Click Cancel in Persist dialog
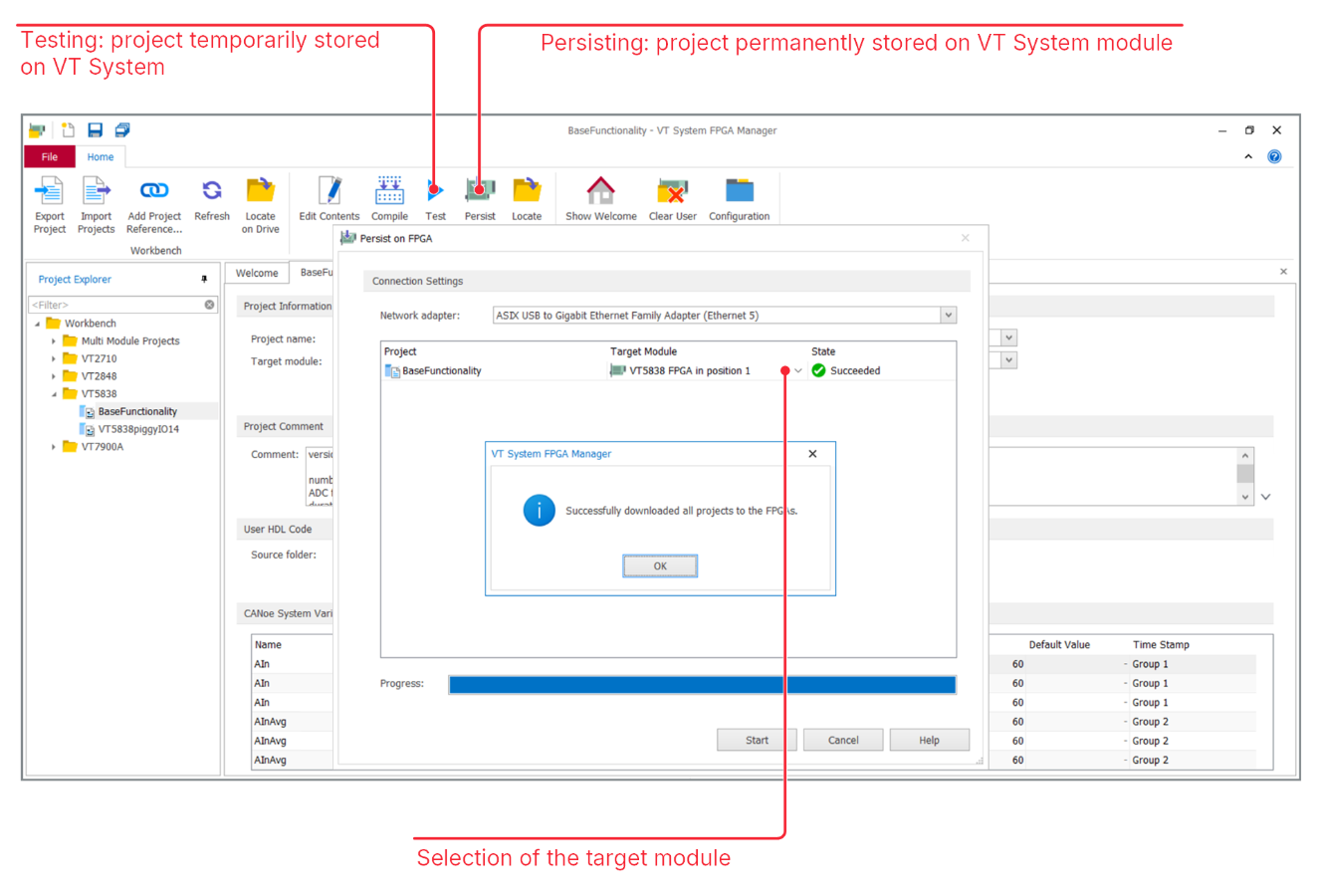The width and height of the screenshot is (1323, 896). pyautogui.click(x=843, y=740)
